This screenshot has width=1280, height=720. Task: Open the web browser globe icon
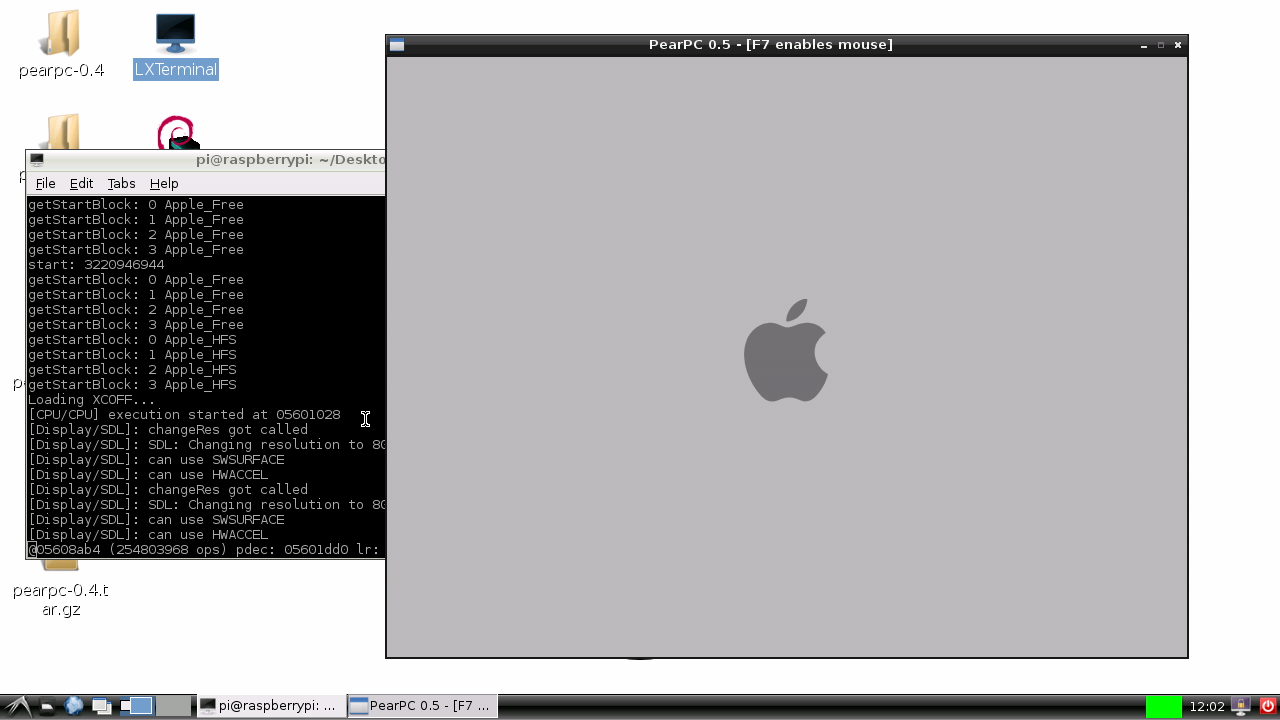pyautogui.click(x=74, y=706)
